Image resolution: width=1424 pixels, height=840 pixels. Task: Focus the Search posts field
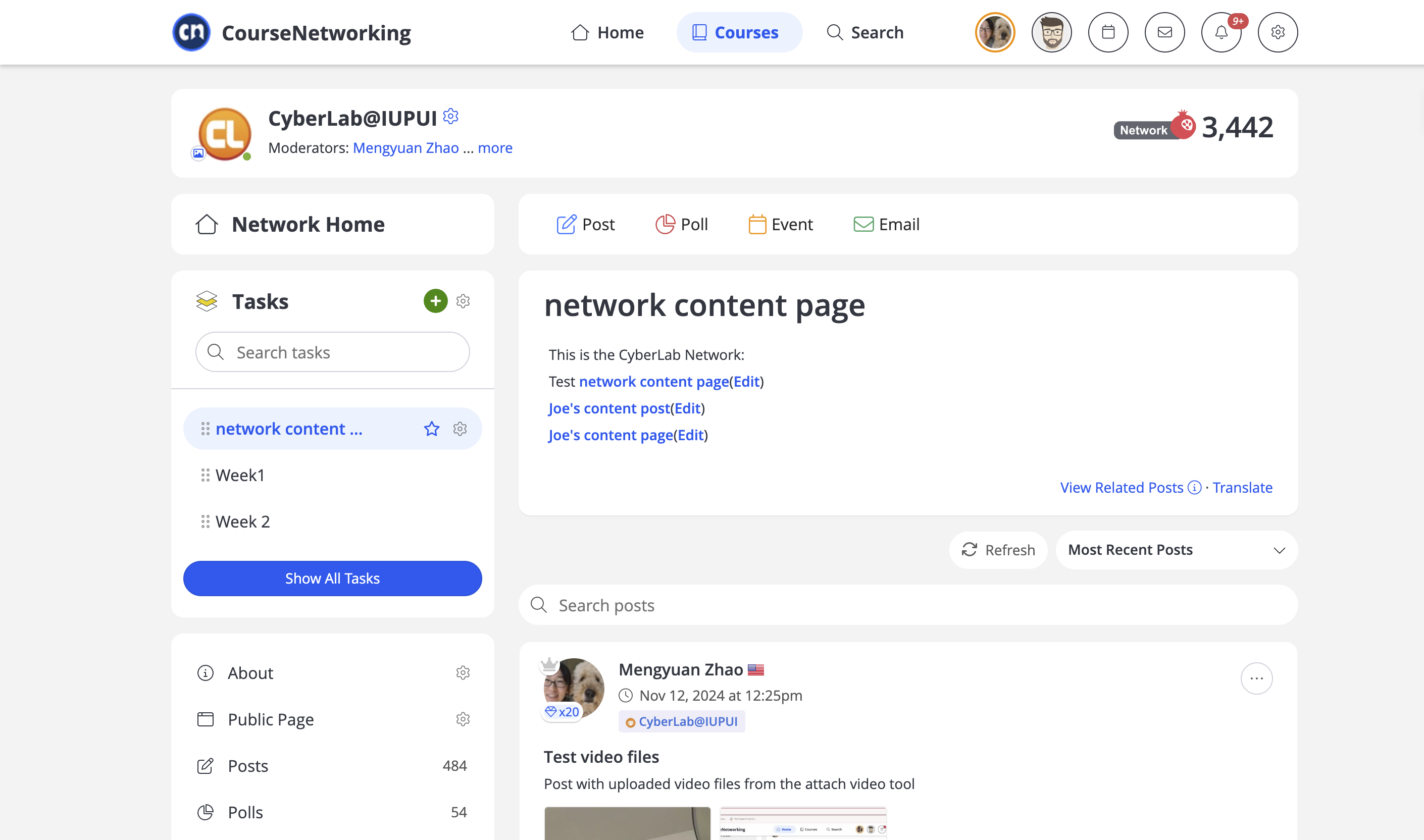tap(908, 605)
